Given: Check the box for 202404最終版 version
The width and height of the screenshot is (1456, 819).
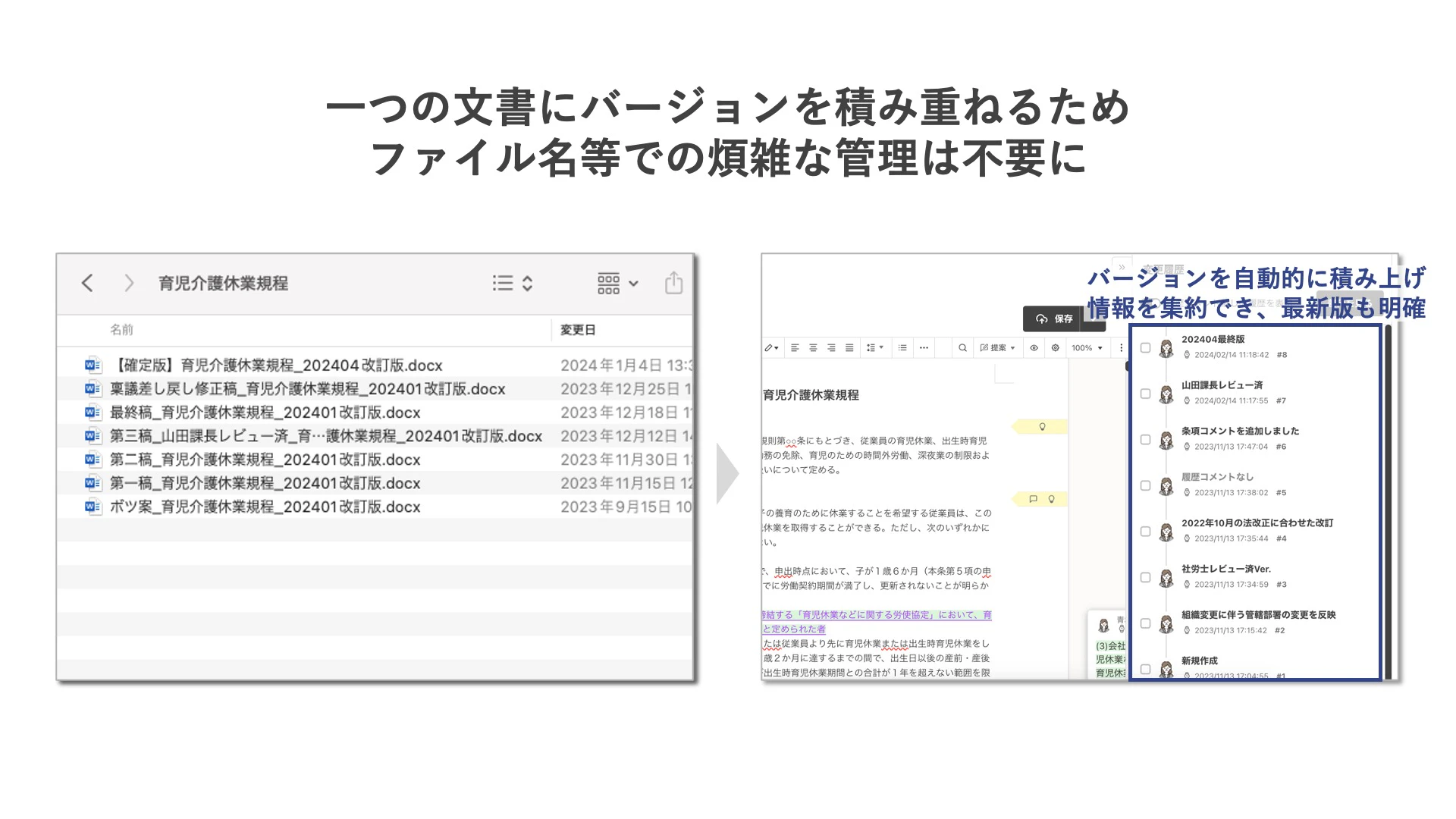Looking at the screenshot, I should coord(1145,348).
